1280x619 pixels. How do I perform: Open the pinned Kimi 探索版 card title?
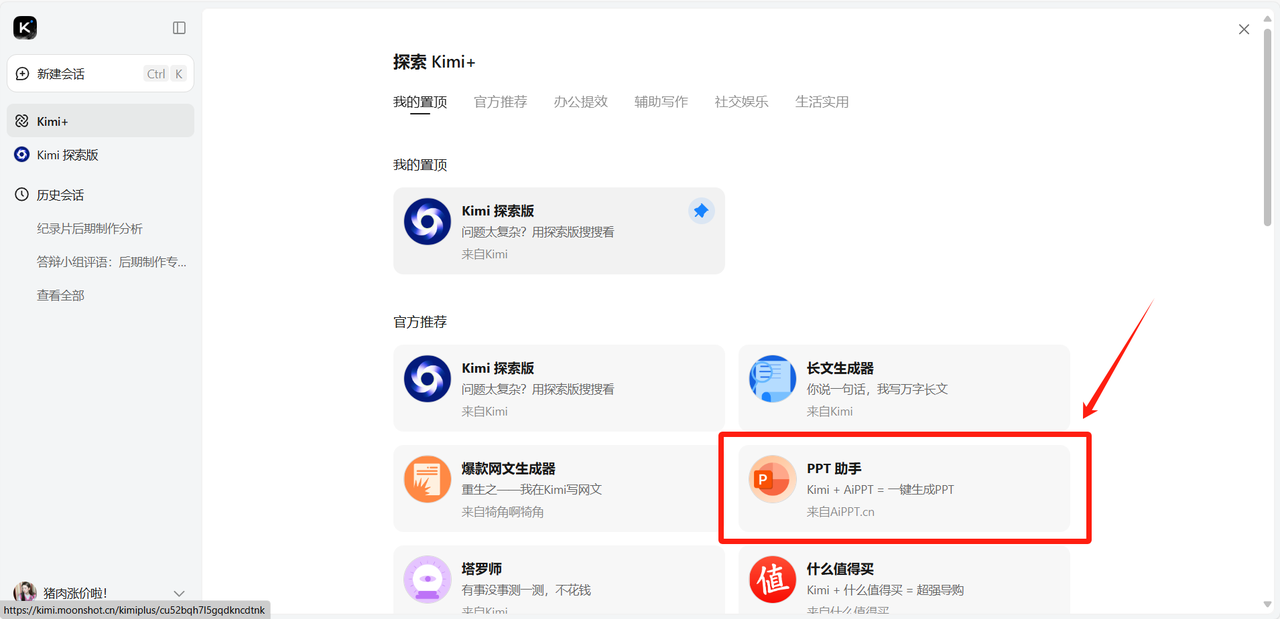(498, 211)
